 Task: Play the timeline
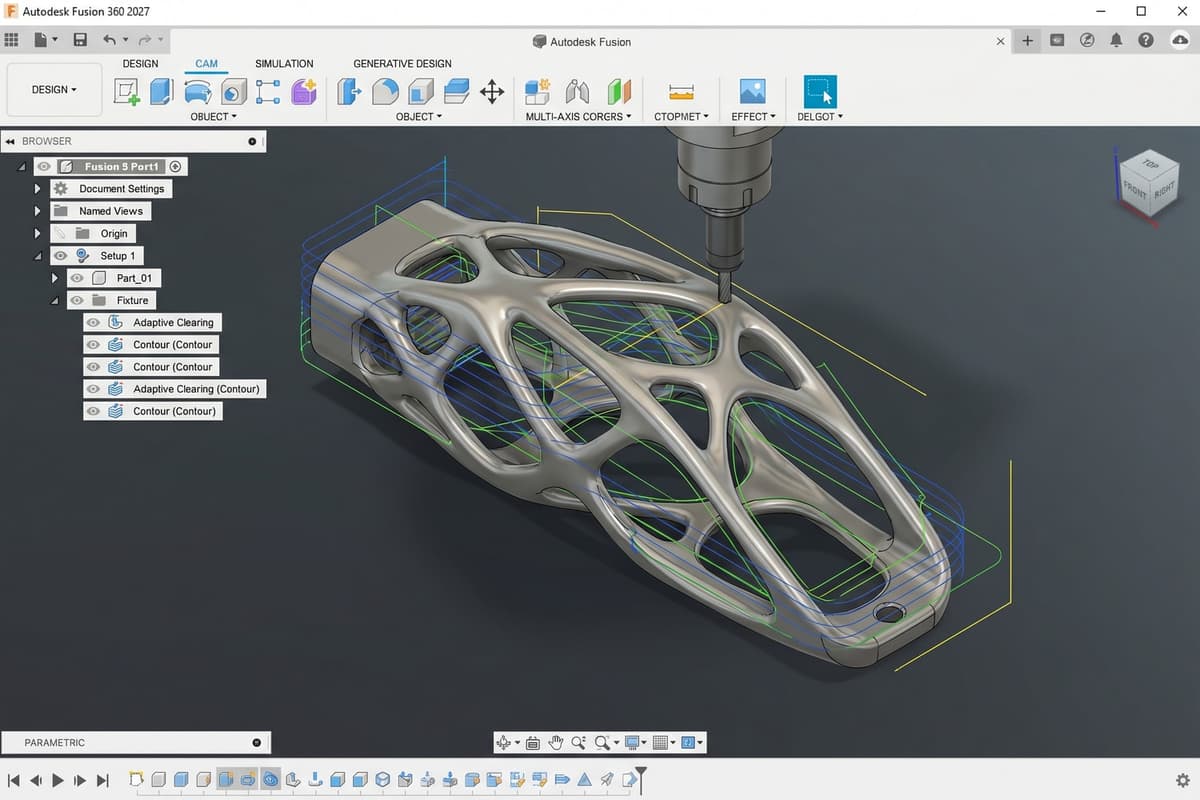pyautogui.click(x=58, y=780)
